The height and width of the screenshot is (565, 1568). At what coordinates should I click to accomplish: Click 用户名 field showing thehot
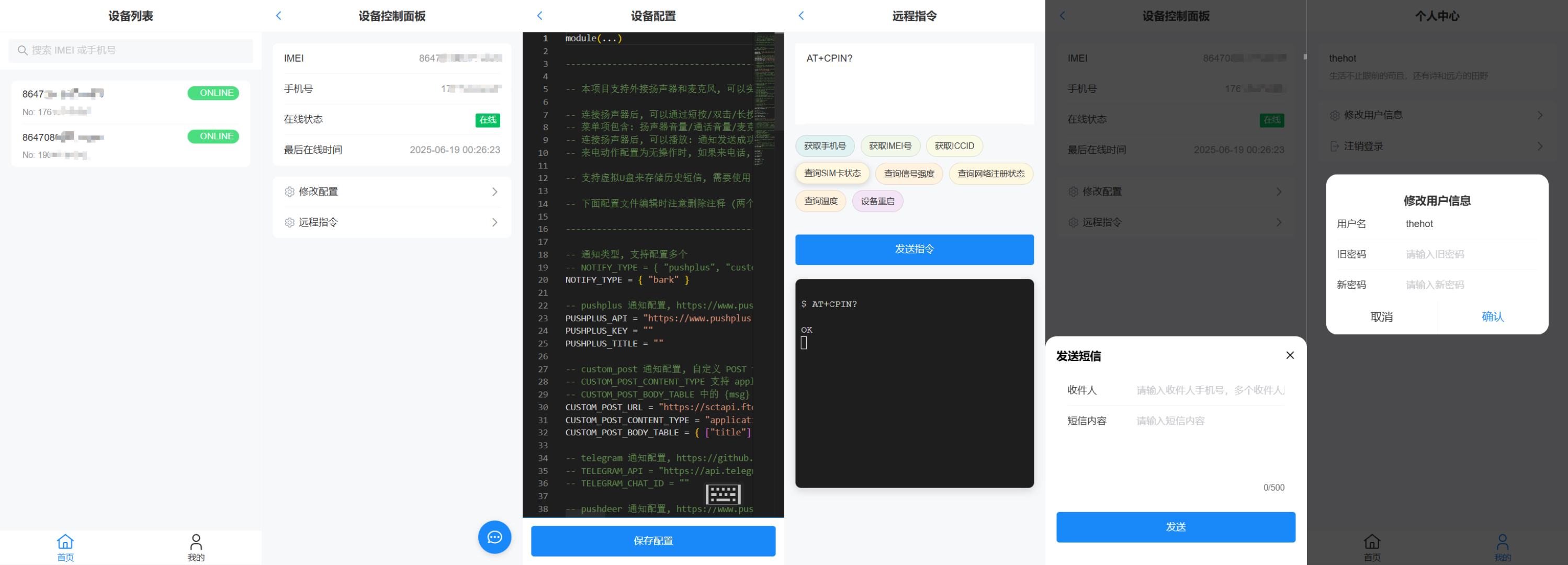pos(1472,224)
